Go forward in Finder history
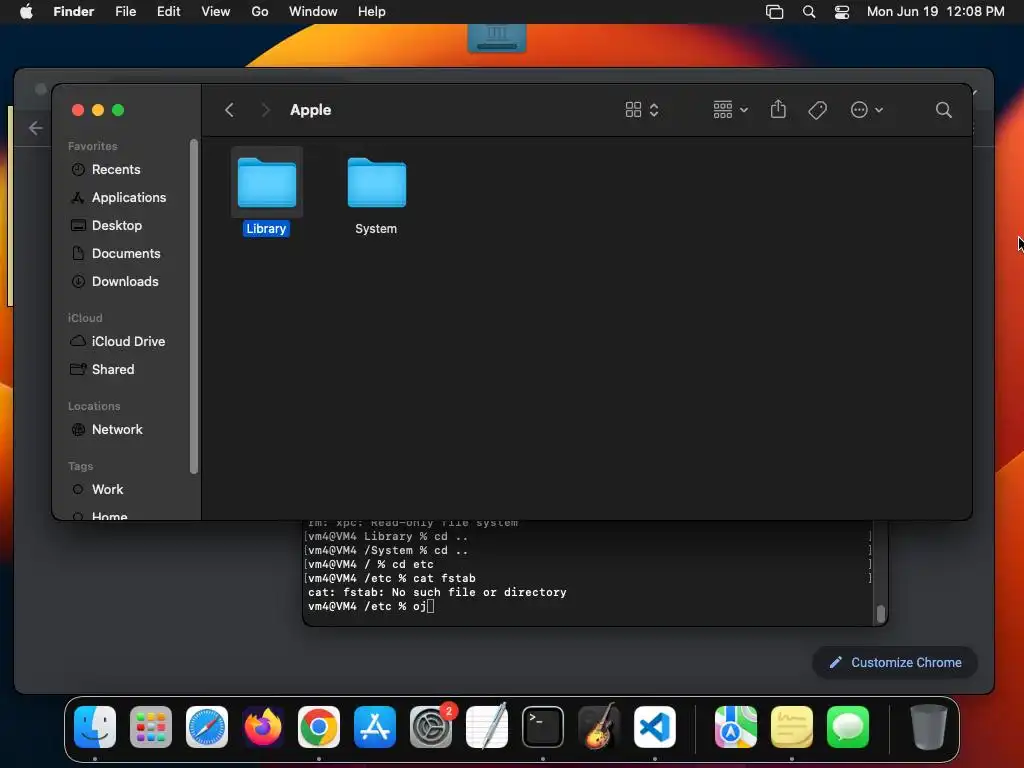 click(264, 110)
